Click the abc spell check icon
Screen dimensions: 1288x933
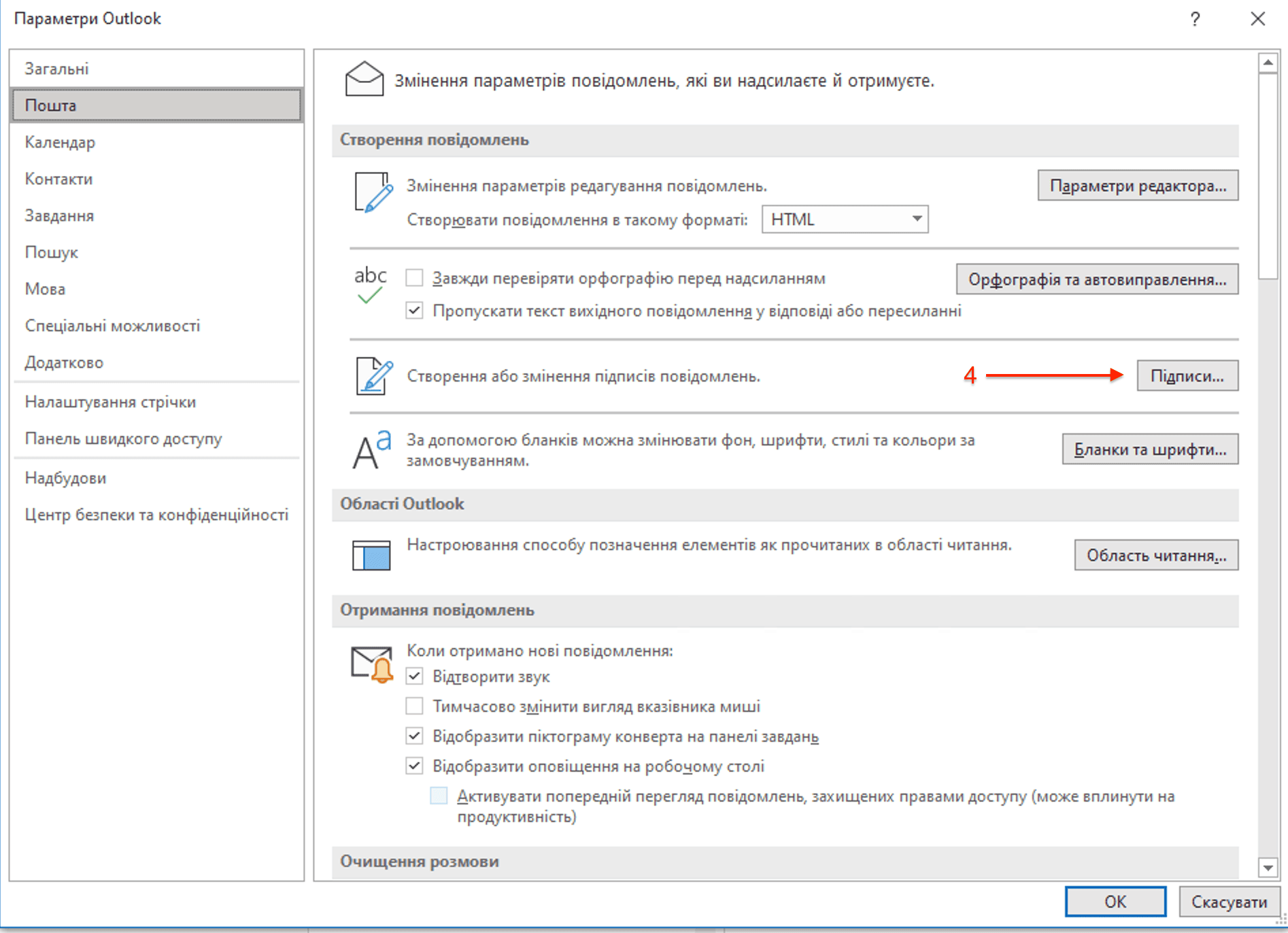click(x=370, y=285)
